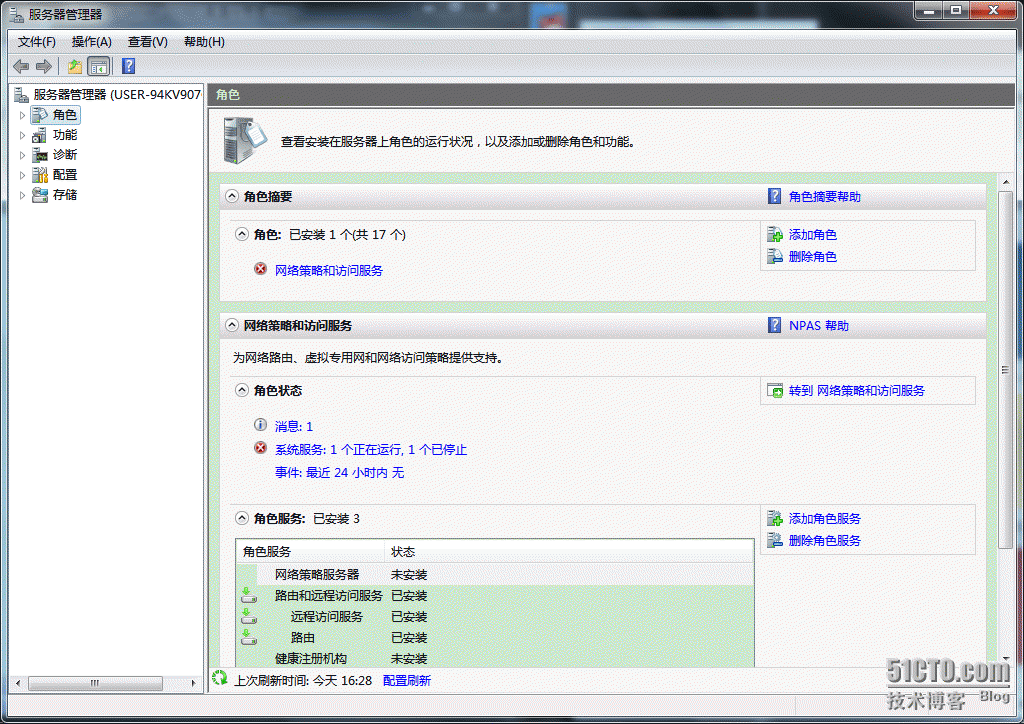The width and height of the screenshot is (1024, 724).
Task: Open the 角色摘要帮助 help link
Action: [x=824, y=197]
